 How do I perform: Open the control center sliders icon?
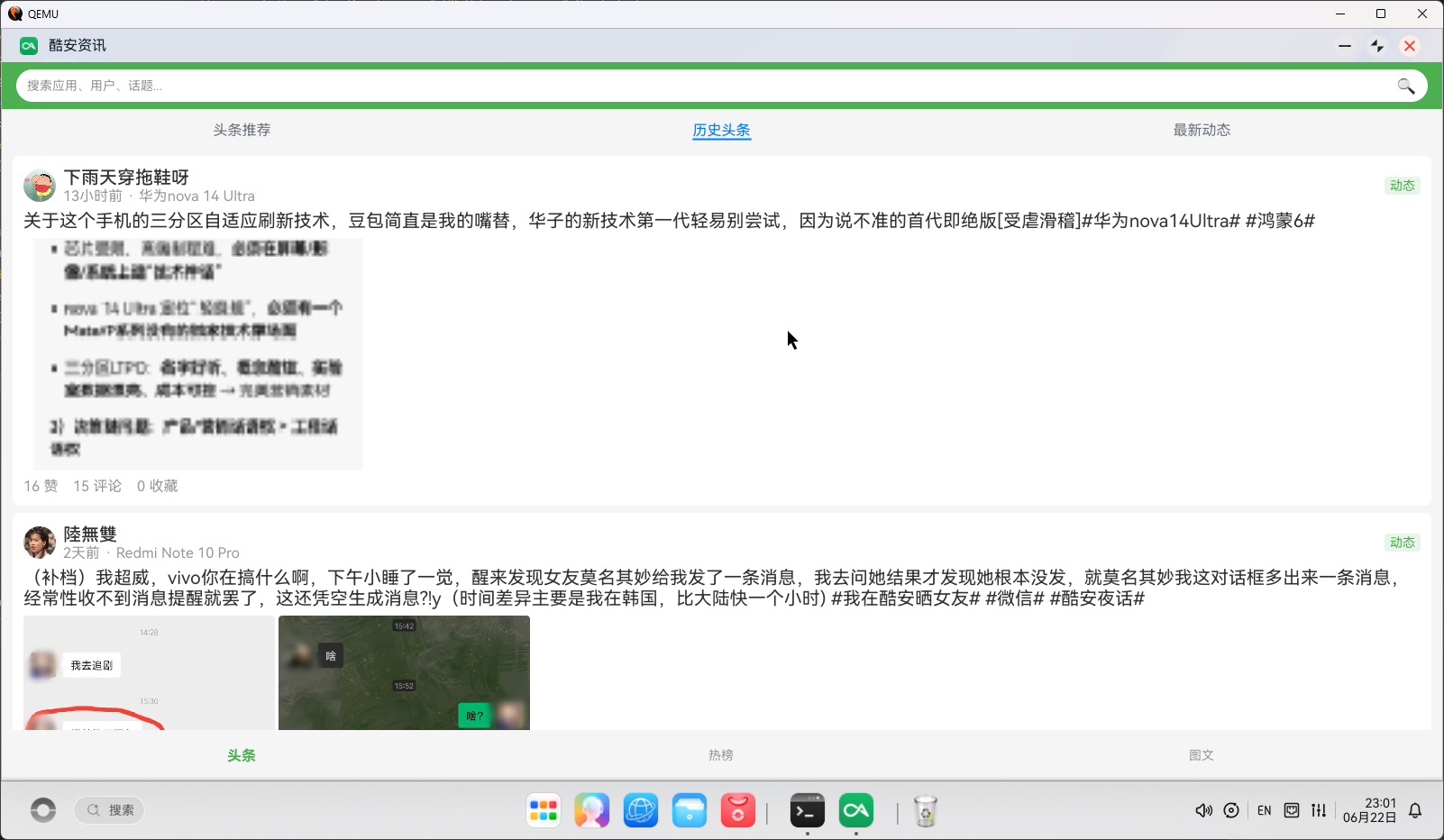coord(1319,810)
